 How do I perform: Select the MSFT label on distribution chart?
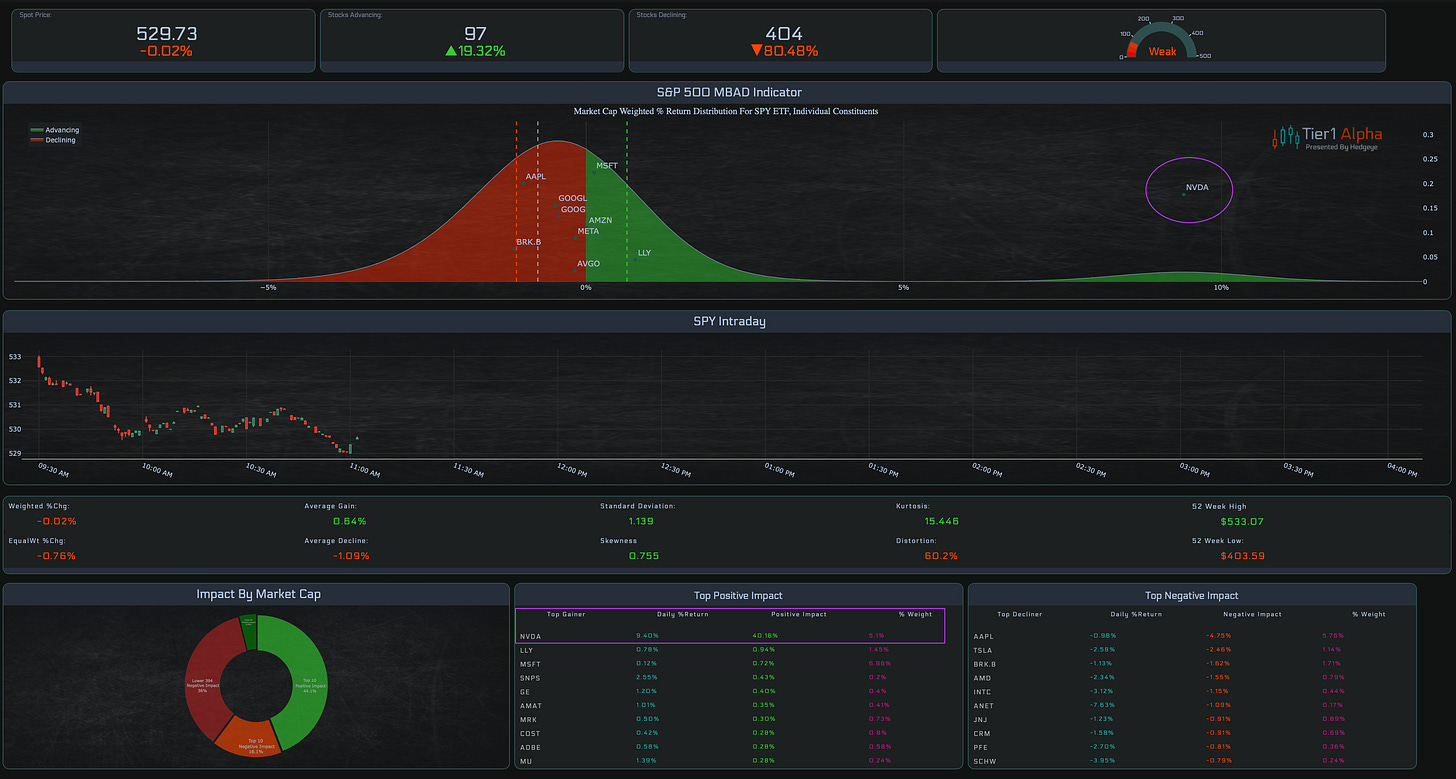pyautogui.click(x=607, y=165)
